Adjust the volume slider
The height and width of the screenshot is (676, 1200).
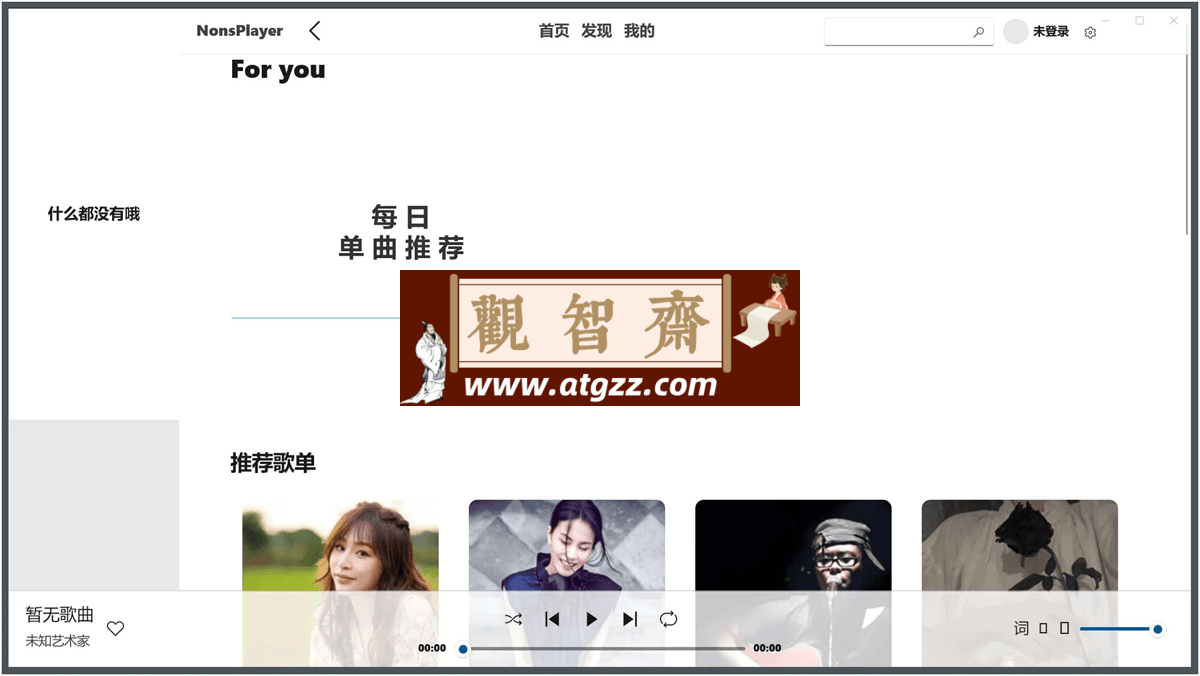pos(1120,629)
